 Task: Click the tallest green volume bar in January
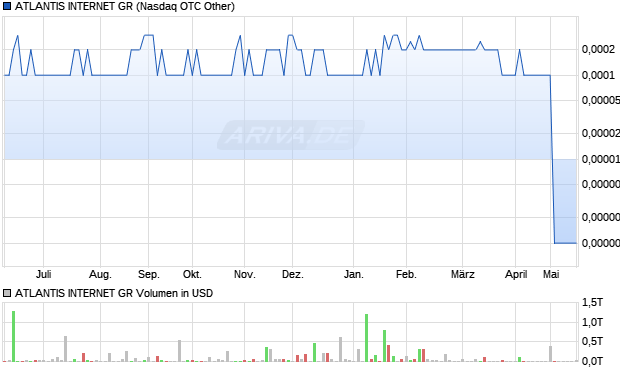367,338
